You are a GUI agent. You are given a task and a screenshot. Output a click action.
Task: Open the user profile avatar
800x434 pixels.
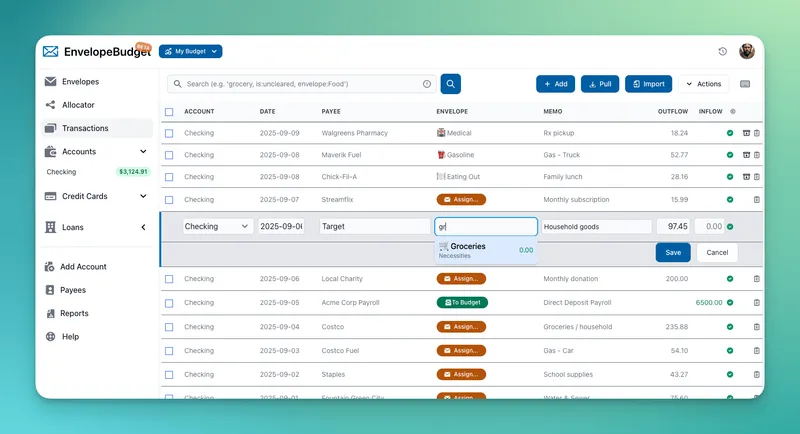[747, 51]
